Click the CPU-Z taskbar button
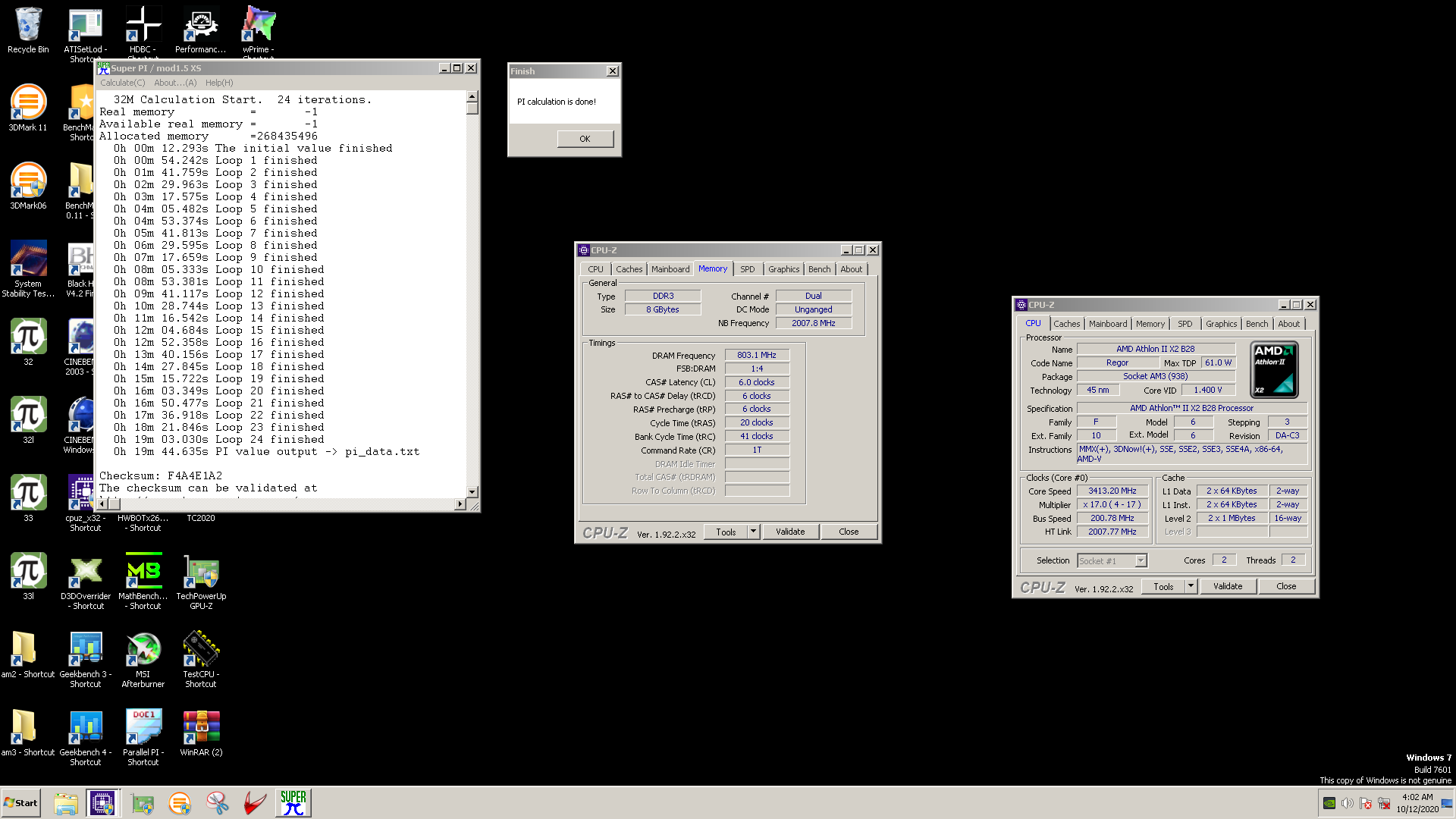 [102, 802]
